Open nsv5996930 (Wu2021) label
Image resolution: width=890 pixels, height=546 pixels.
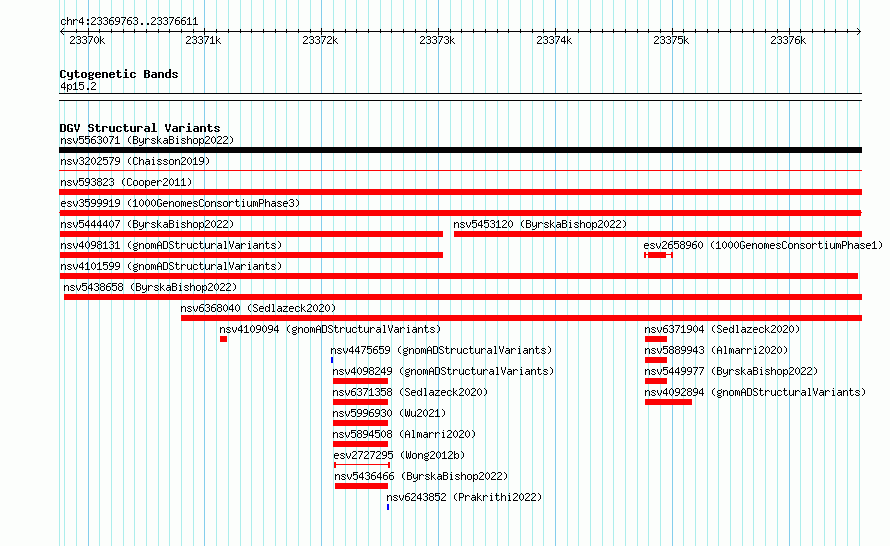pos(389,413)
